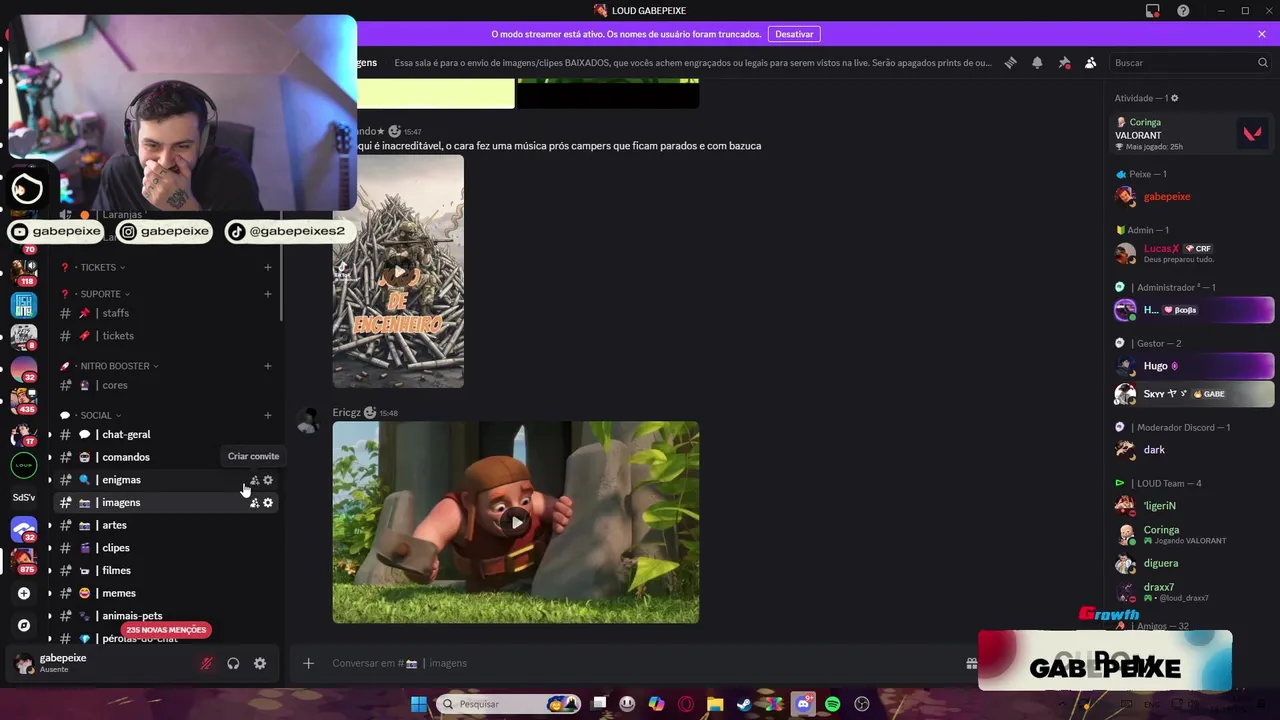Open notification settings bell icon
Image resolution: width=1280 pixels, height=720 pixels.
tap(1037, 62)
